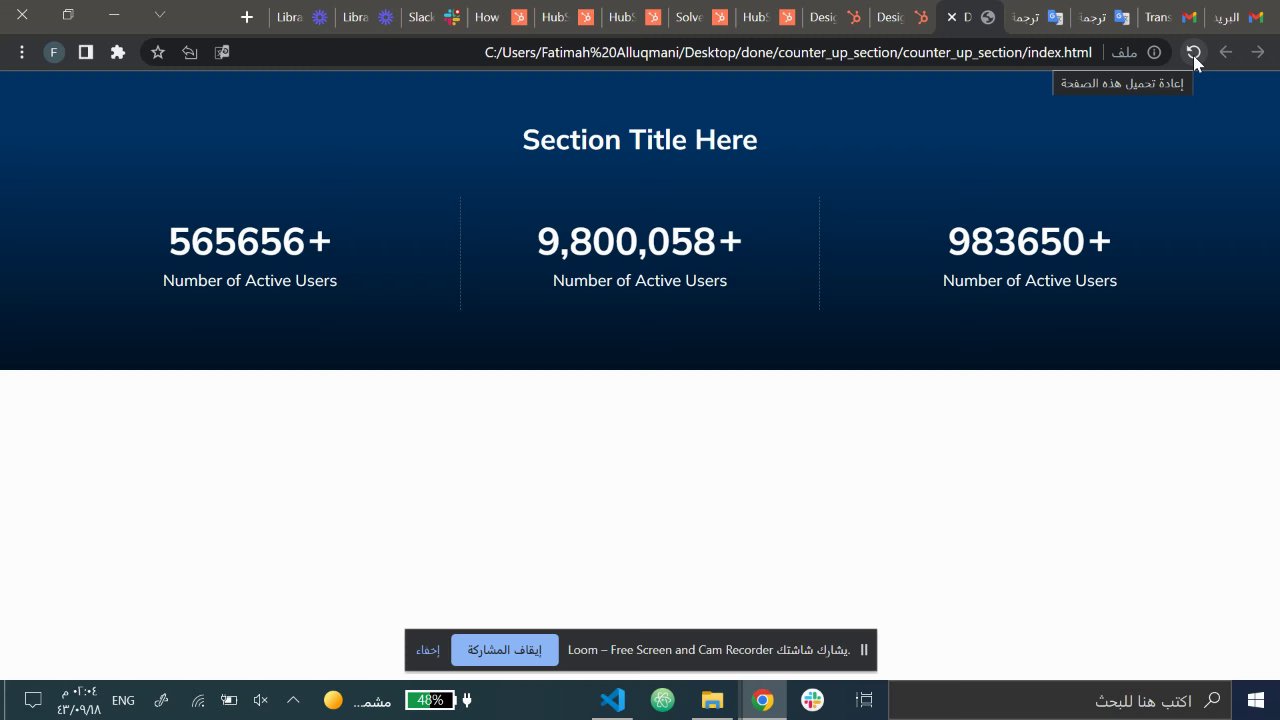The width and height of the screenshot is (1280, 720).
Task: Click Number of Active Users under 9,800,058+
Action: click(x=640, y=281)
